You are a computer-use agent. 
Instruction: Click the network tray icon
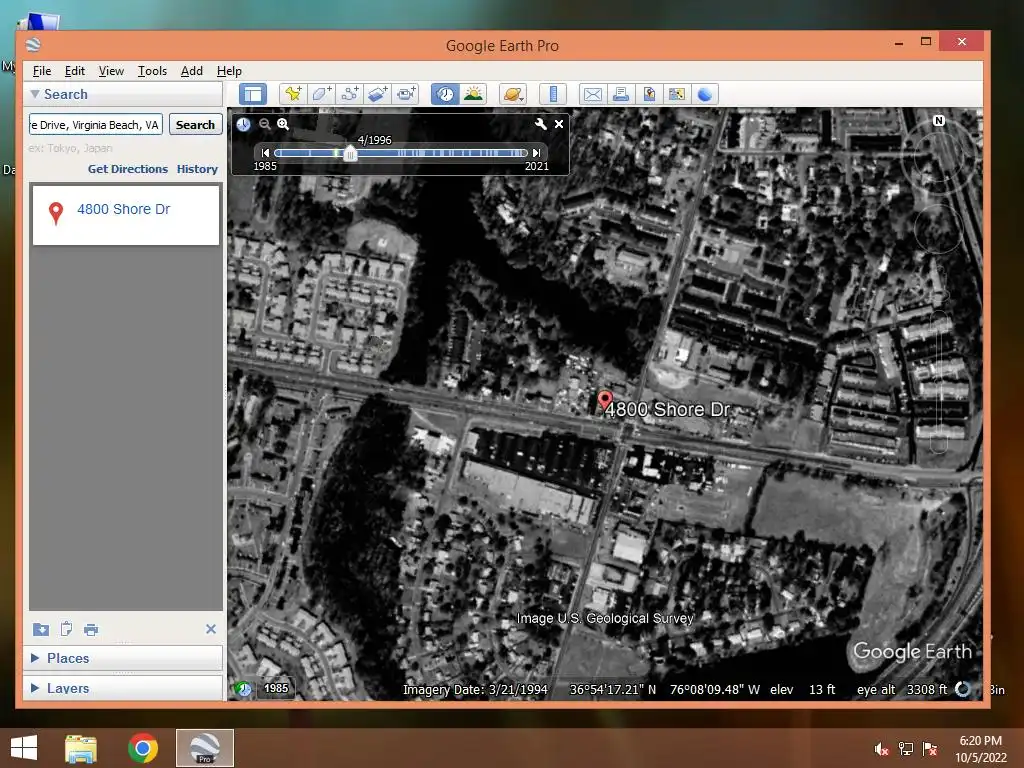tap(906, 749)
